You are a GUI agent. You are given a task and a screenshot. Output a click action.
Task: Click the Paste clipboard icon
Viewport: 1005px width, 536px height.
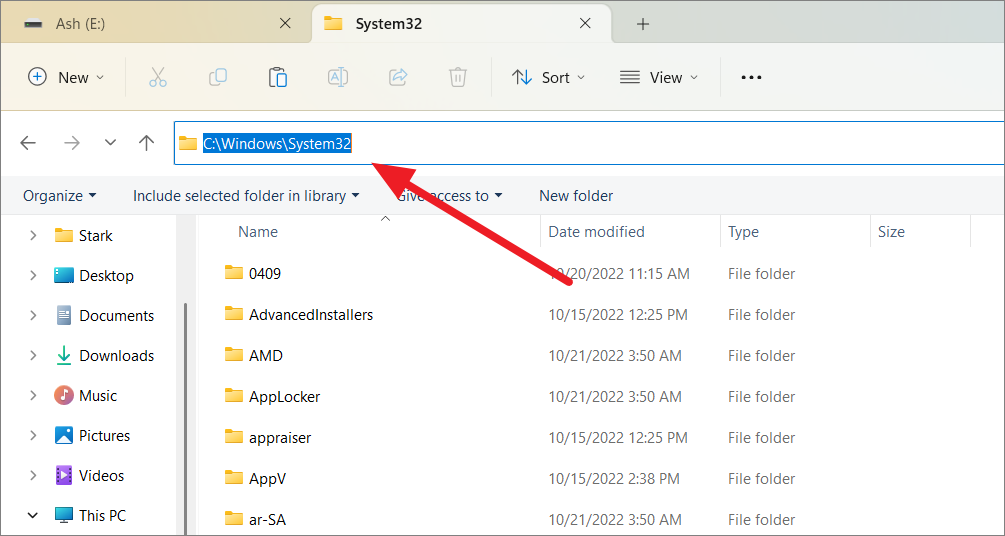278,78
